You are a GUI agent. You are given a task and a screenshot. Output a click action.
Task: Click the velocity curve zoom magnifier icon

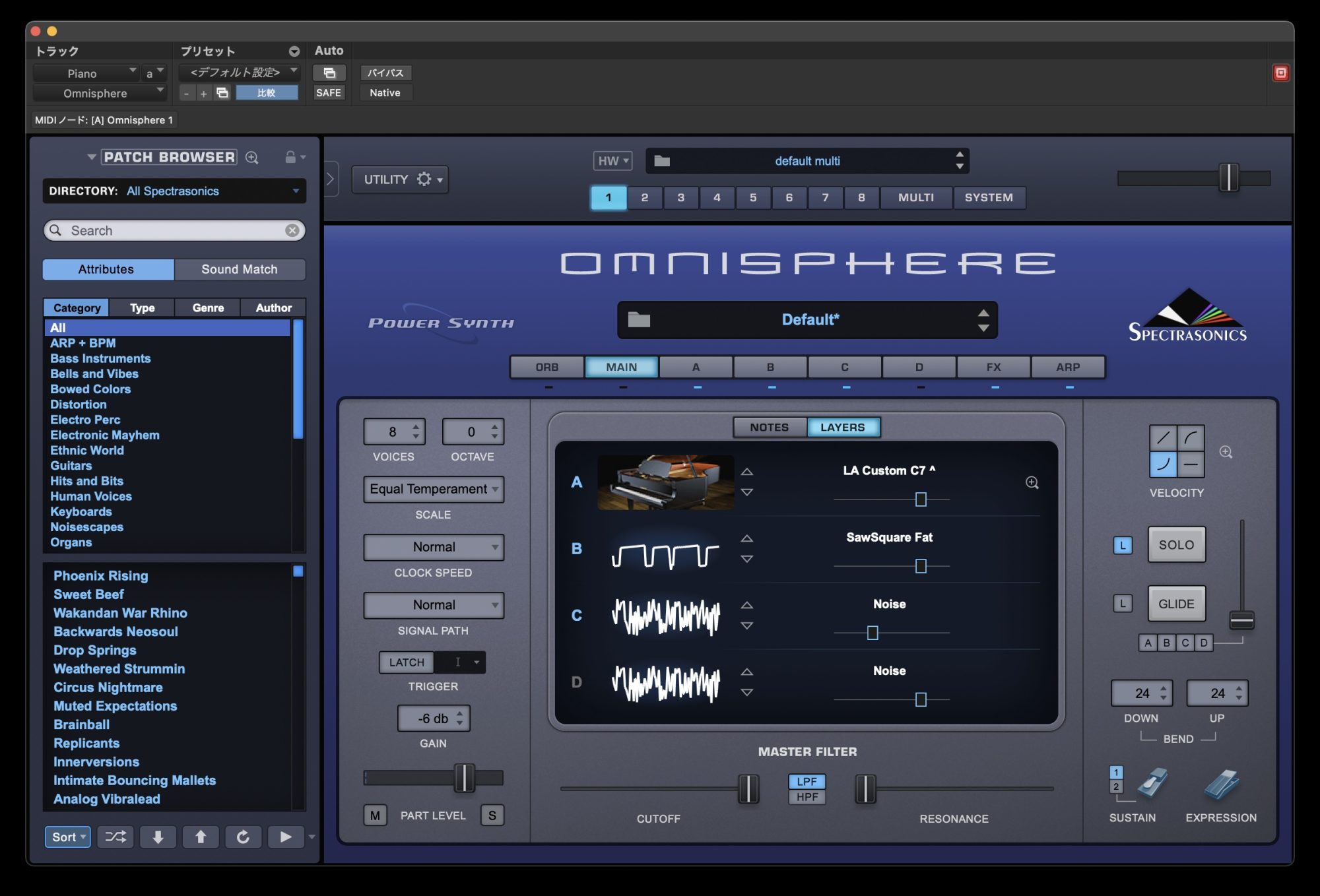pyautogui.click(x=1226, y=452)
